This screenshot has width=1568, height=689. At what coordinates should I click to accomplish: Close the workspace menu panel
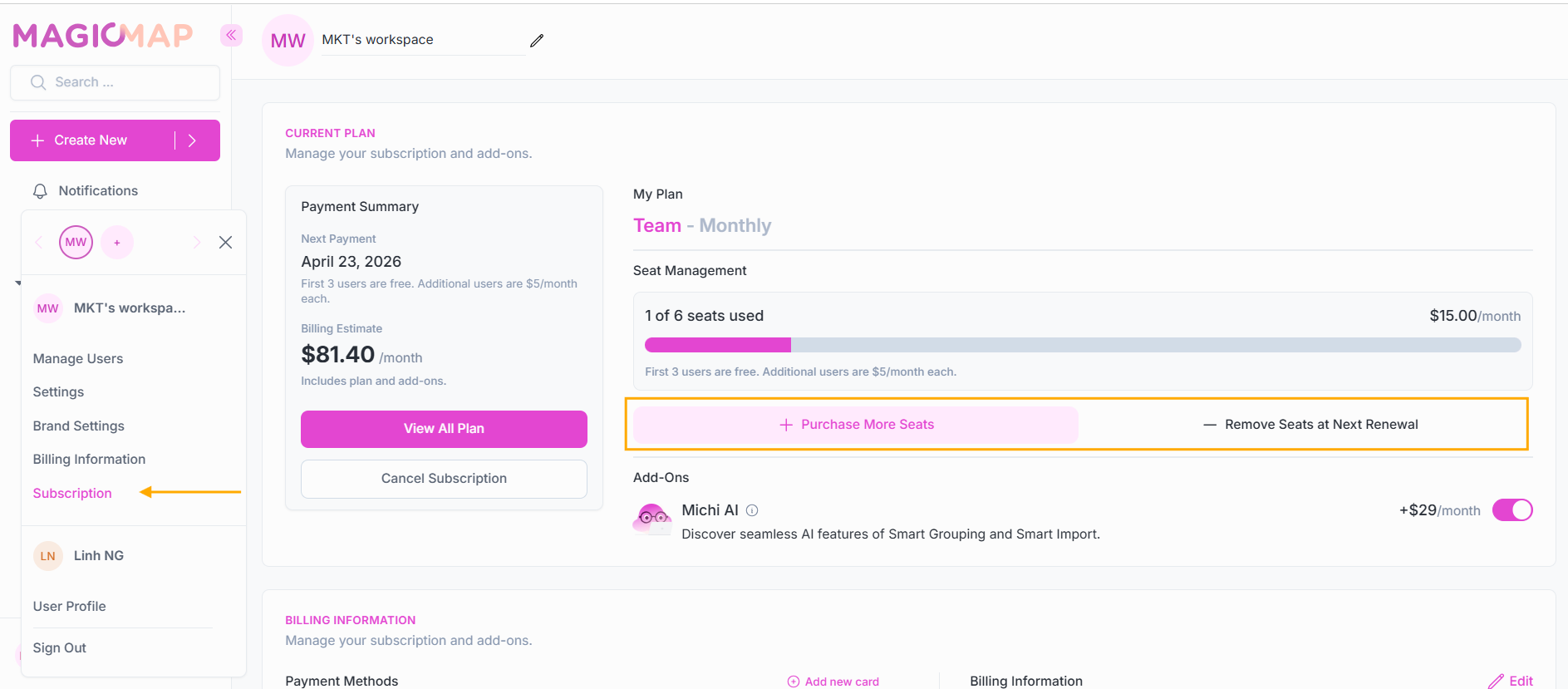pos(225,243)
